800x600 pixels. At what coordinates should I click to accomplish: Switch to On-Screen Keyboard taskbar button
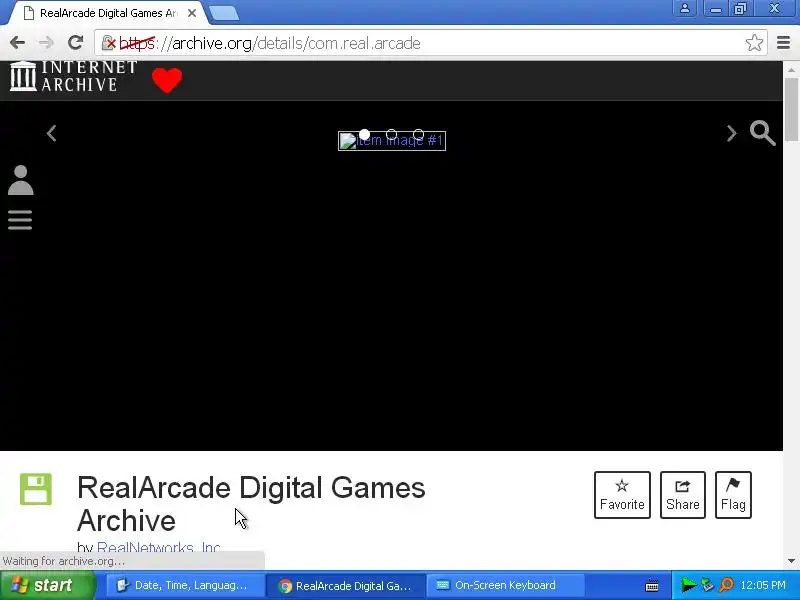pyautogui.click(x=504, y=585)
